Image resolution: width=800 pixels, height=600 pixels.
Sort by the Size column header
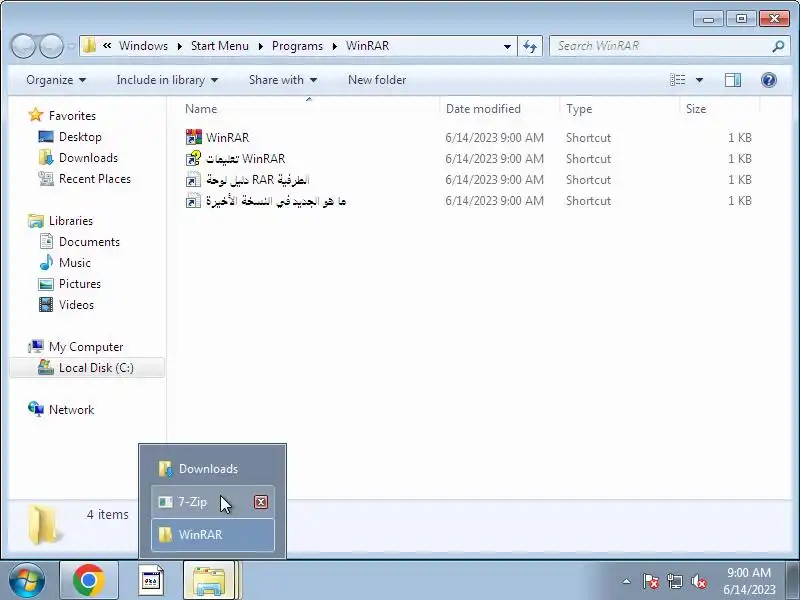[719, 109]
